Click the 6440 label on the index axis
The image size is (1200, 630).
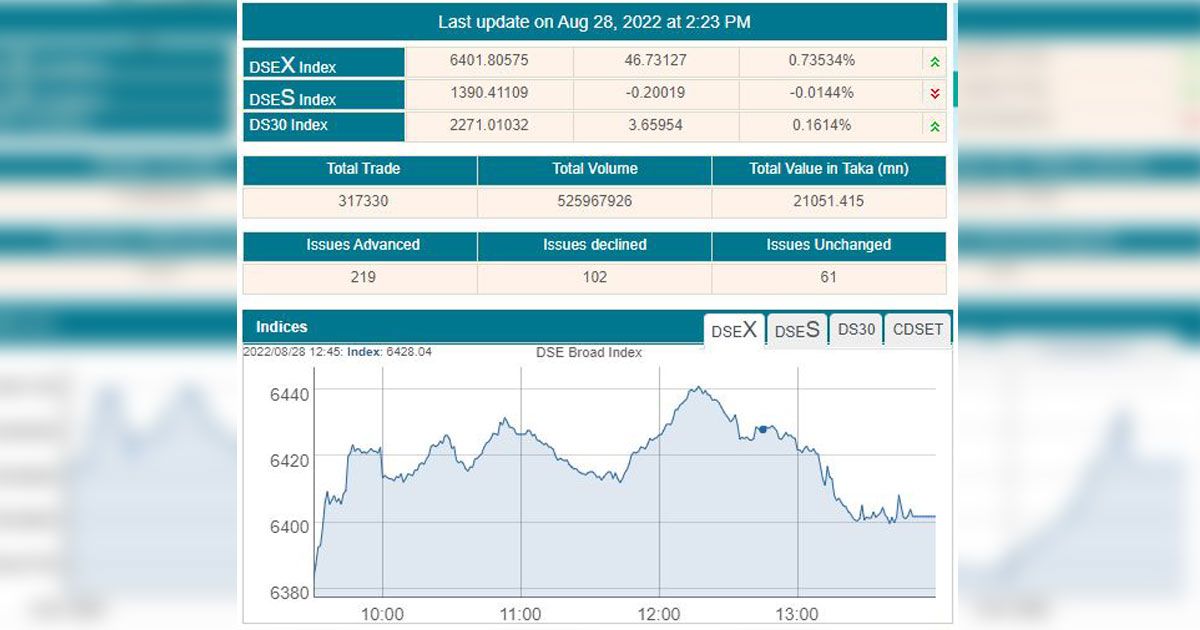coord(290,394)
